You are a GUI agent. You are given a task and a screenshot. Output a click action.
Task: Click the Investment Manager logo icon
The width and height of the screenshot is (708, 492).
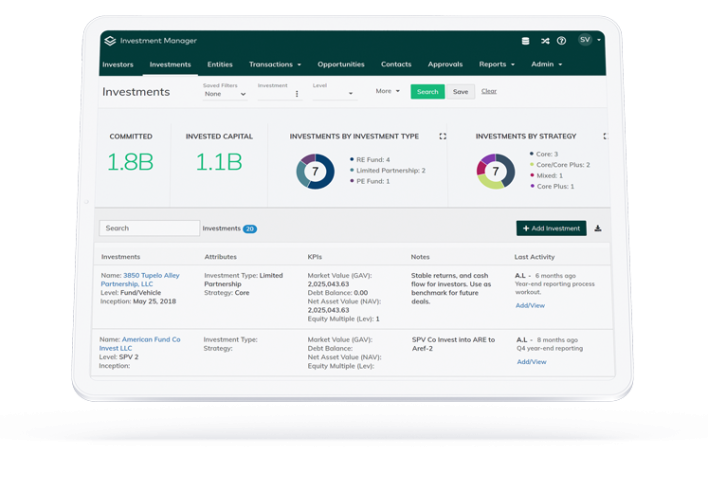coord(110,41)
